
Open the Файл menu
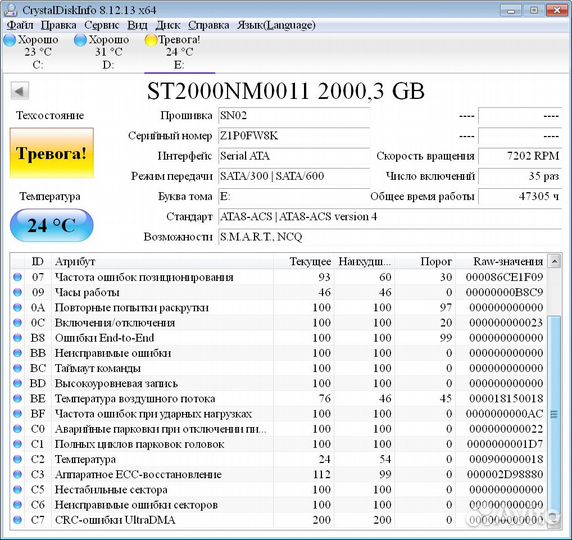[x=20, y=25]
